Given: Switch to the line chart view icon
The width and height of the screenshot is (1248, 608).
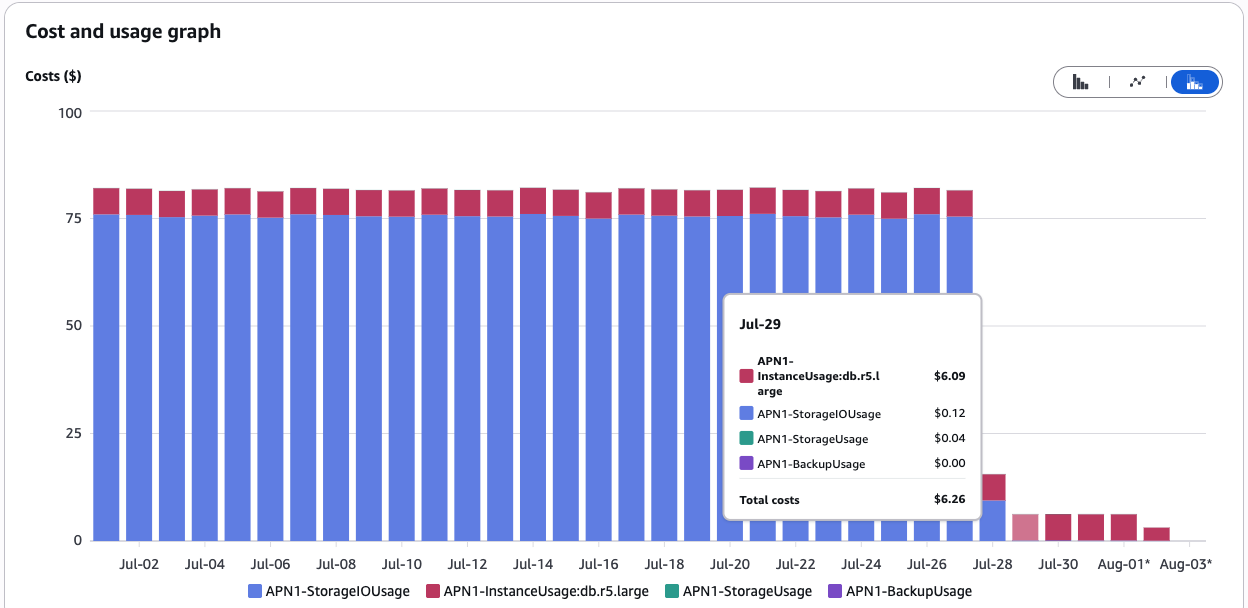Looking at the screenshot, I should click(1137, 82).
